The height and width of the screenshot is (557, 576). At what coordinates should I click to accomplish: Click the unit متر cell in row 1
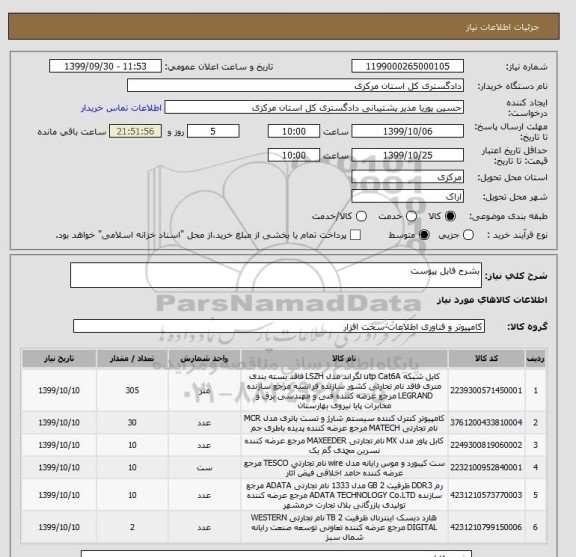click(x=204, y=390)
